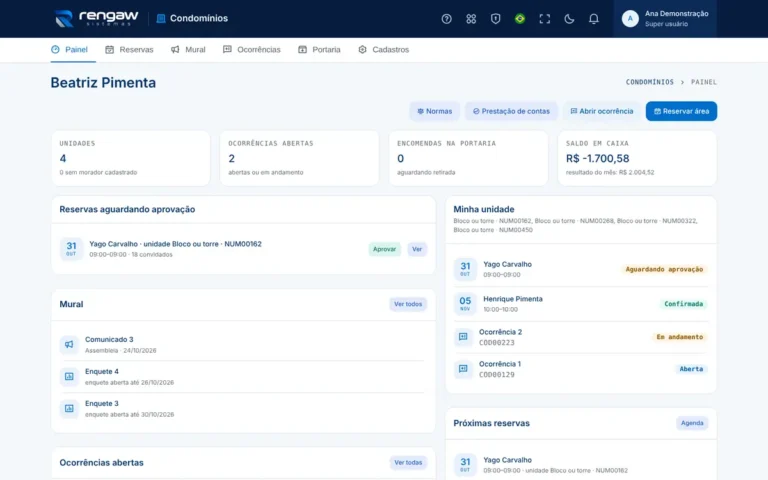Screen dimensions: 768x480
Task: Click the Rengaw Sistemas logo
Action: (x=96, y=19)
